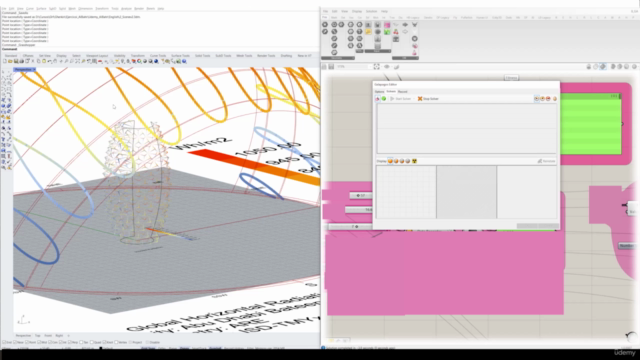Enable End osnap checkbox
This screenshot has width=640, height=360.
4,342
